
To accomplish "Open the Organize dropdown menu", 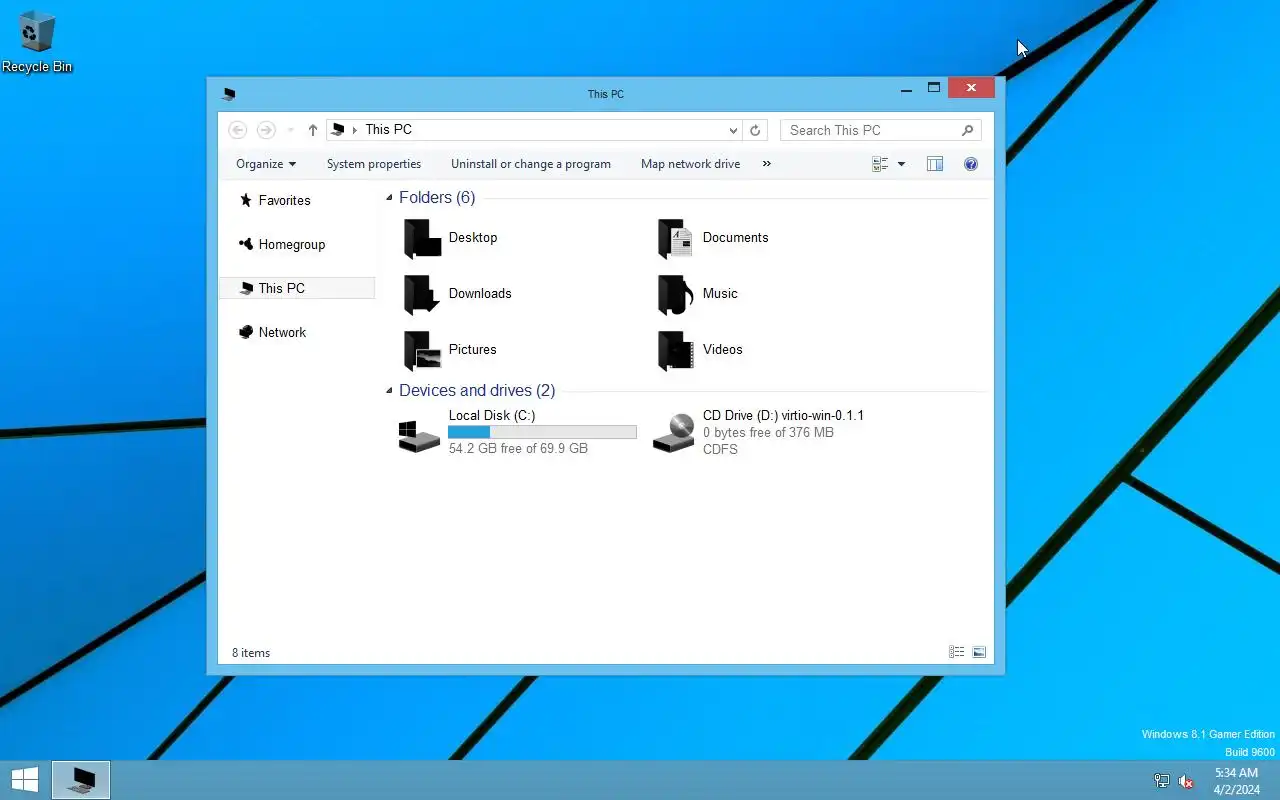I will click(266, 164).
